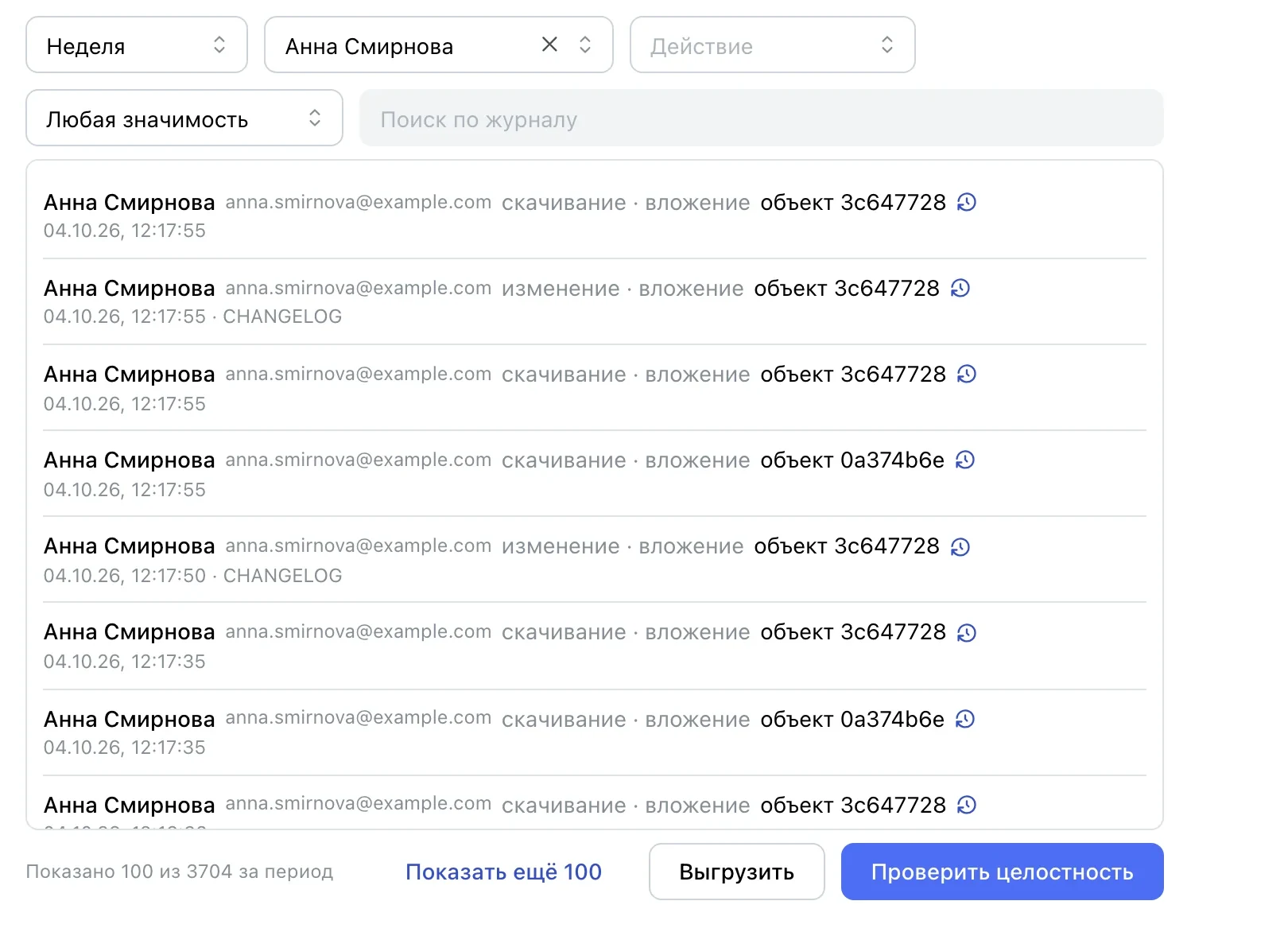Open history icon for 0a374b6e at 12:17:55
Image resolution: width=1288 pixels, height=932 pixels.
click(x=965, y=460)
